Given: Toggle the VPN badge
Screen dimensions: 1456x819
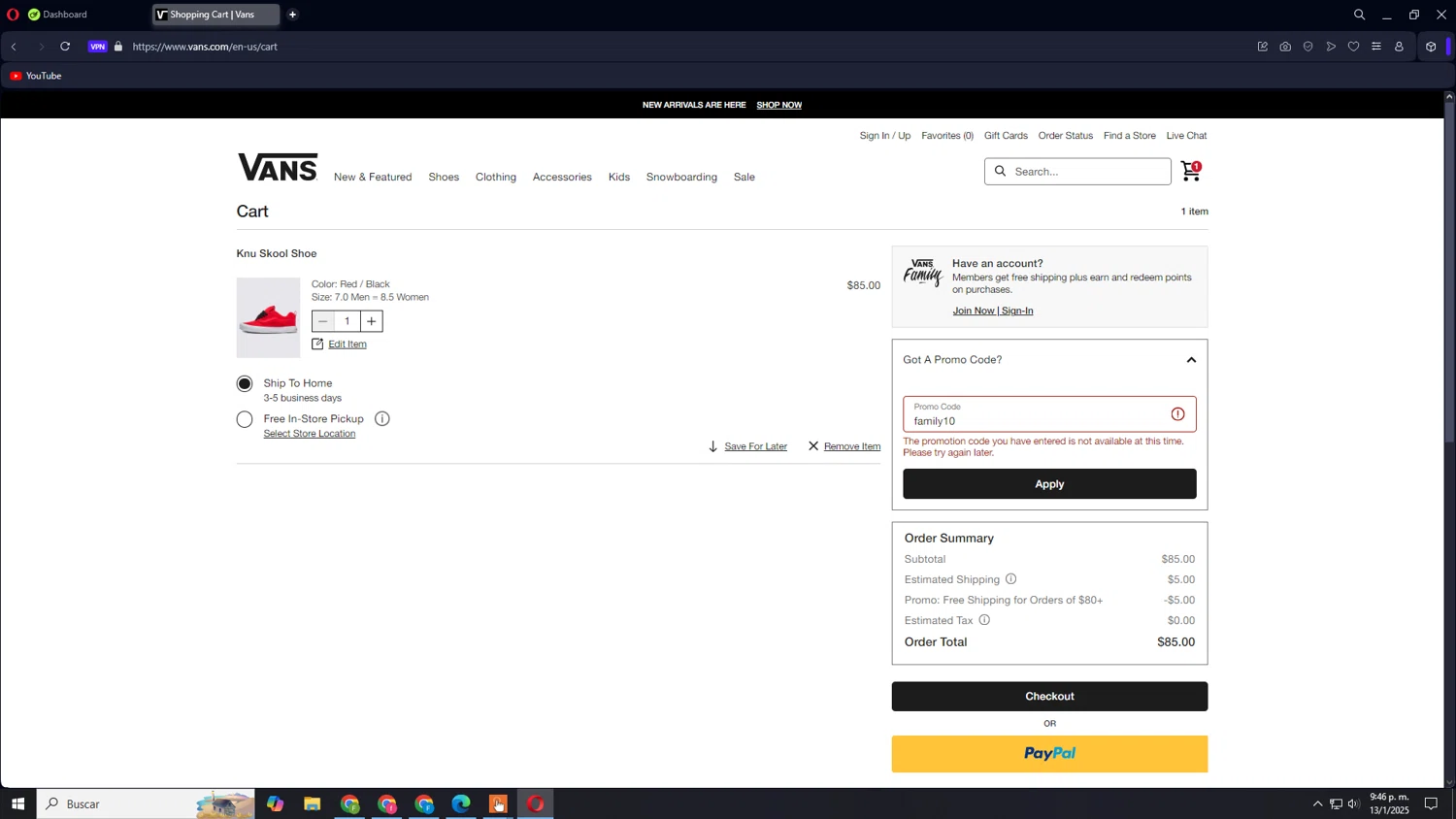Looking at the screenshot, I should click(x=97, y=47).
